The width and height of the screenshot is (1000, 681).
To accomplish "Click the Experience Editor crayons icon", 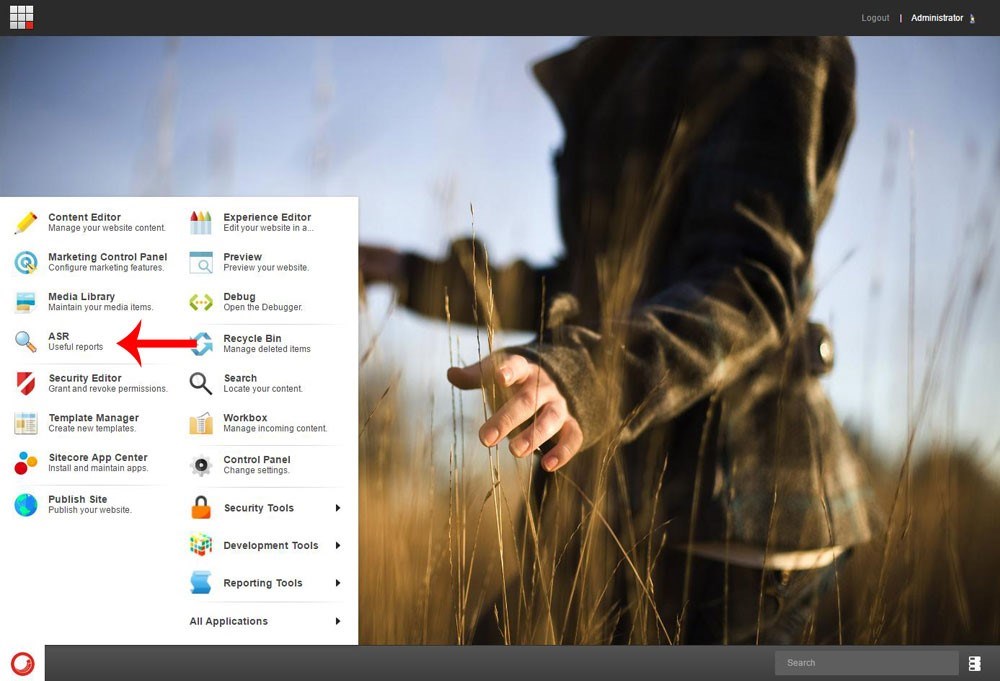I will [201, 222].
